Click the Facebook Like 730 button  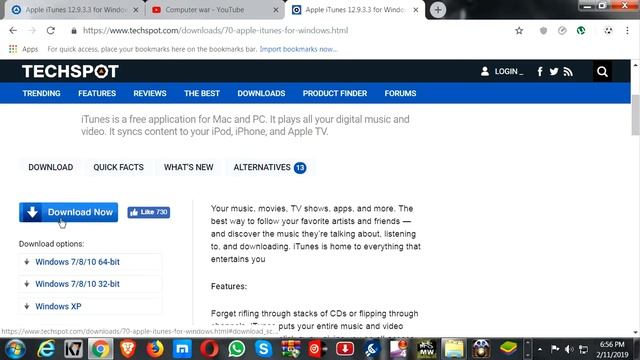(x=149, y=212)
